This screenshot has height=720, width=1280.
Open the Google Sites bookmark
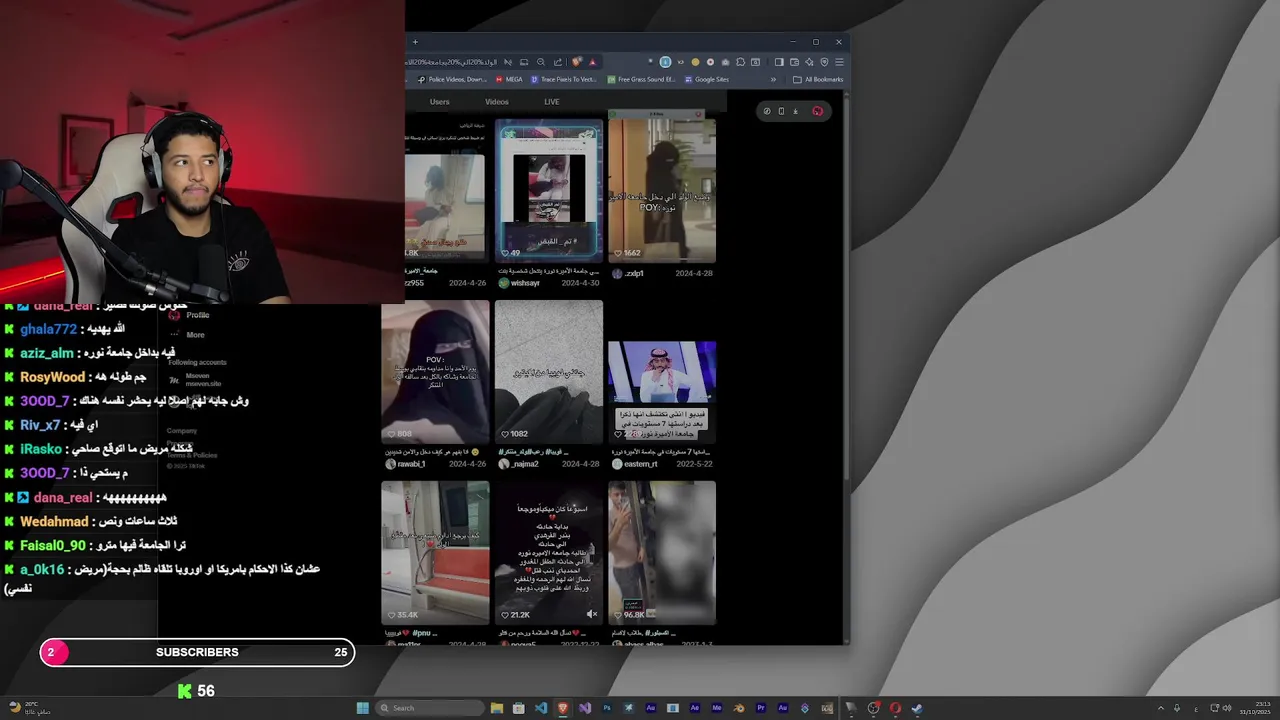click(706, 79)
